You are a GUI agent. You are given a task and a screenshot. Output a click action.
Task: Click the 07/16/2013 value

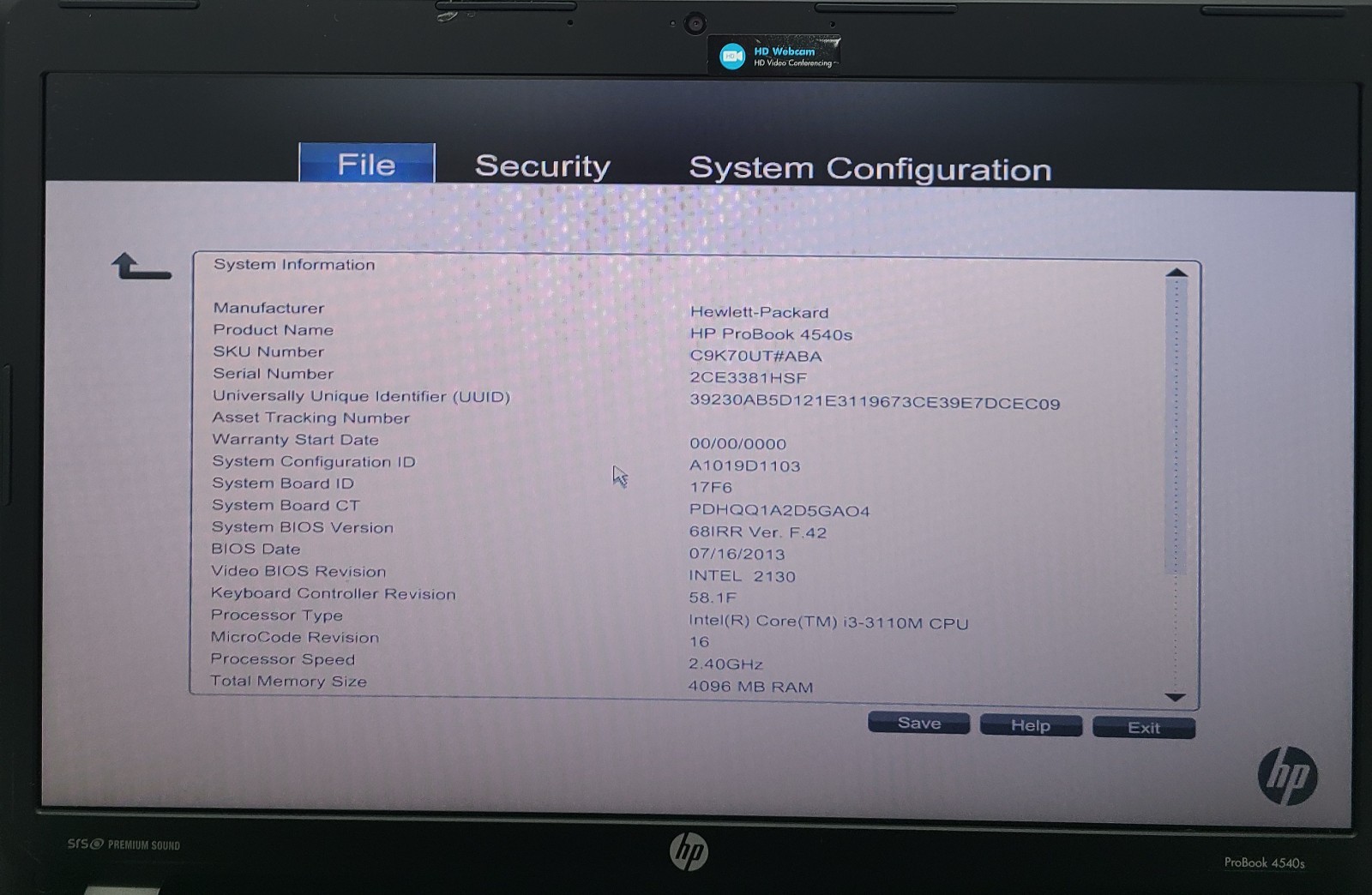click(x=737, y=554)
